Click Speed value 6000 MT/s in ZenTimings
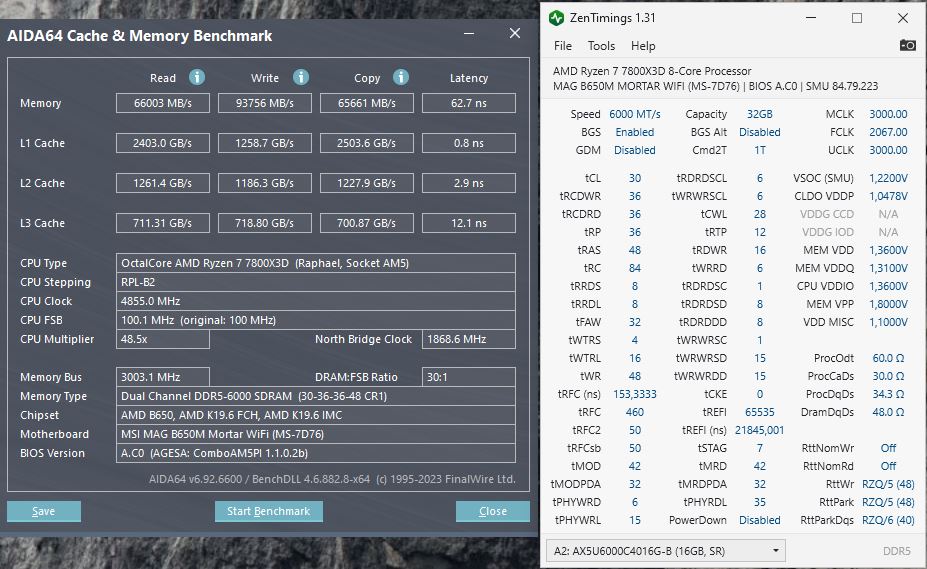This screenshot has height=569, width=927. point(634,114)
